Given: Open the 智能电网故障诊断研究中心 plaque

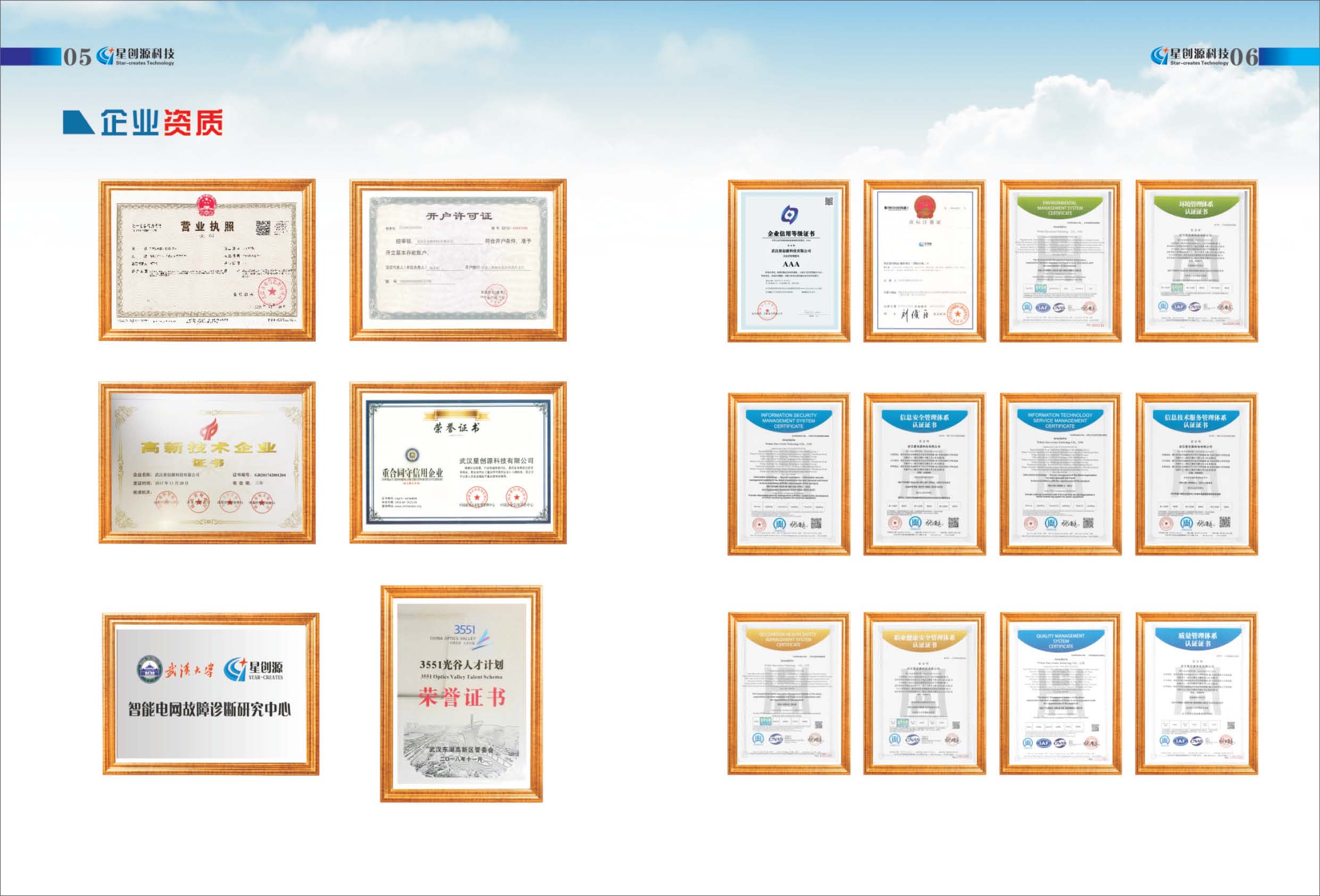Looking at the screenshot, I should [211, 694].
